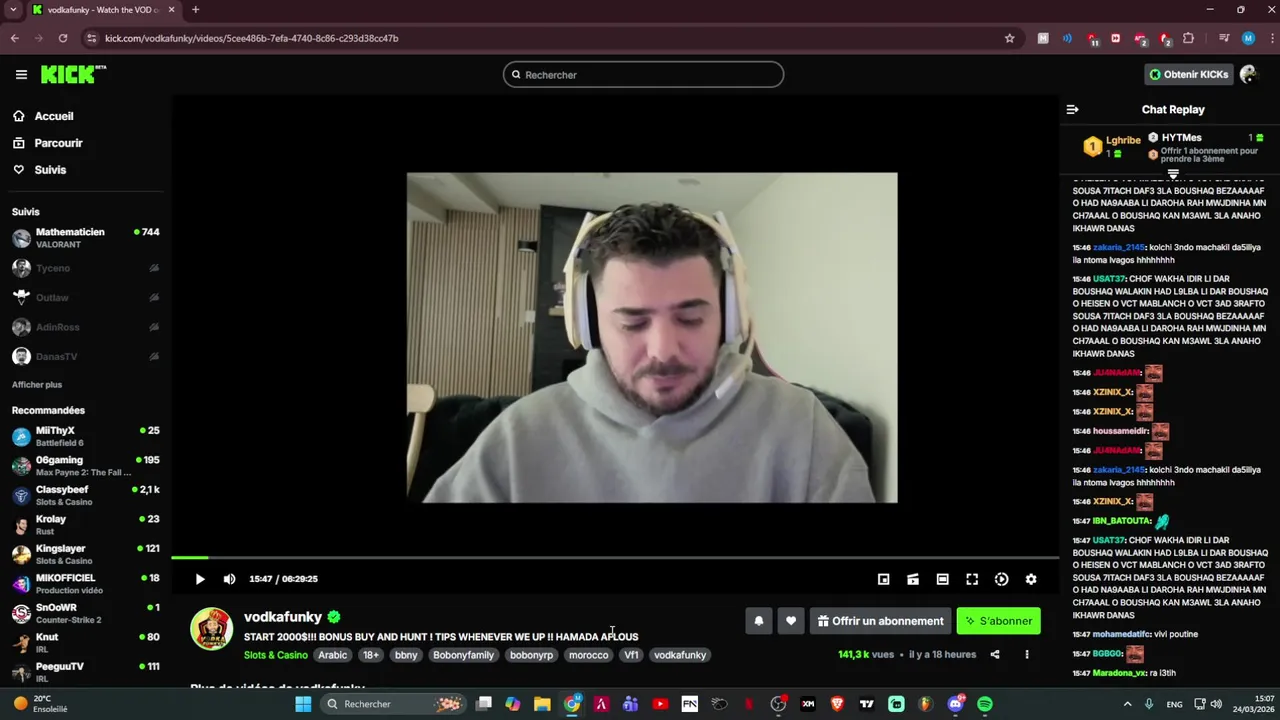Click the vodkafunky channel avatar

212,629
